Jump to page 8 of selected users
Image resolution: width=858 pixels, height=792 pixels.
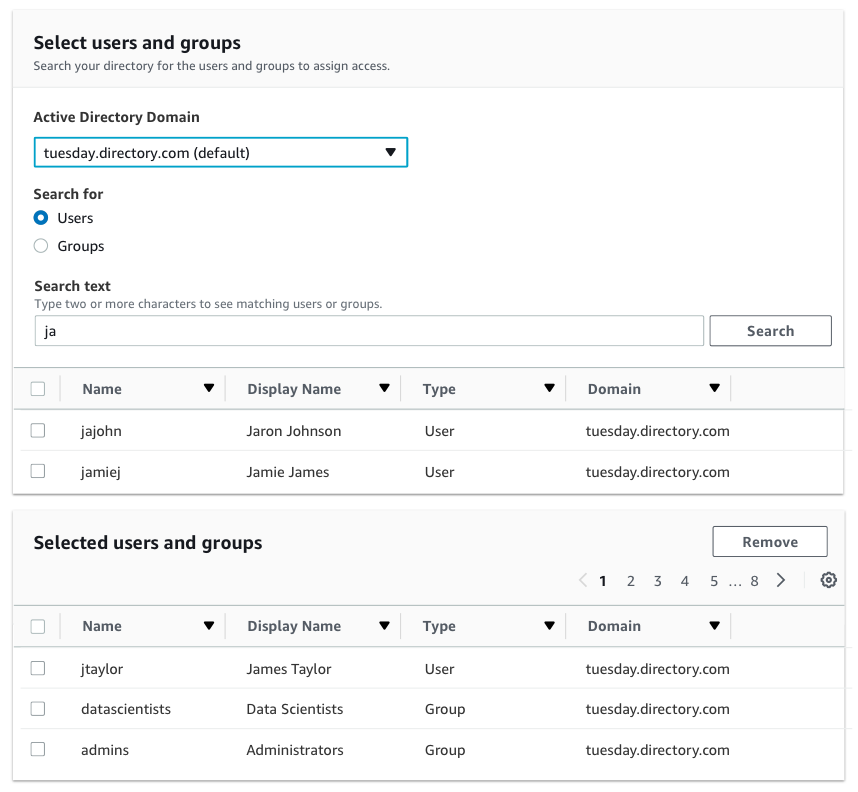pyautogui.click(x=754, y=581)
